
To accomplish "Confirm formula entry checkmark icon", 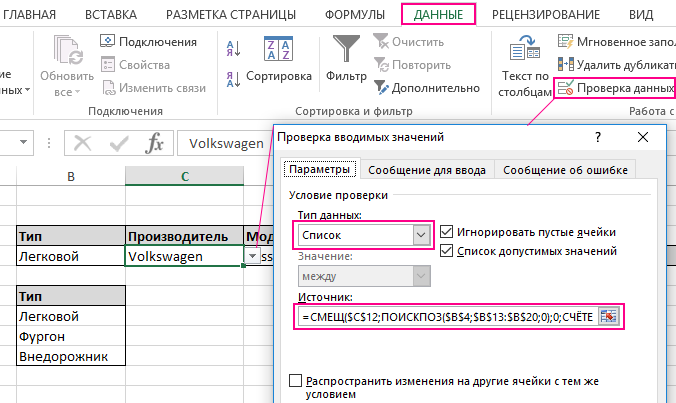I will pyautogui.click(x=119, y=143).
